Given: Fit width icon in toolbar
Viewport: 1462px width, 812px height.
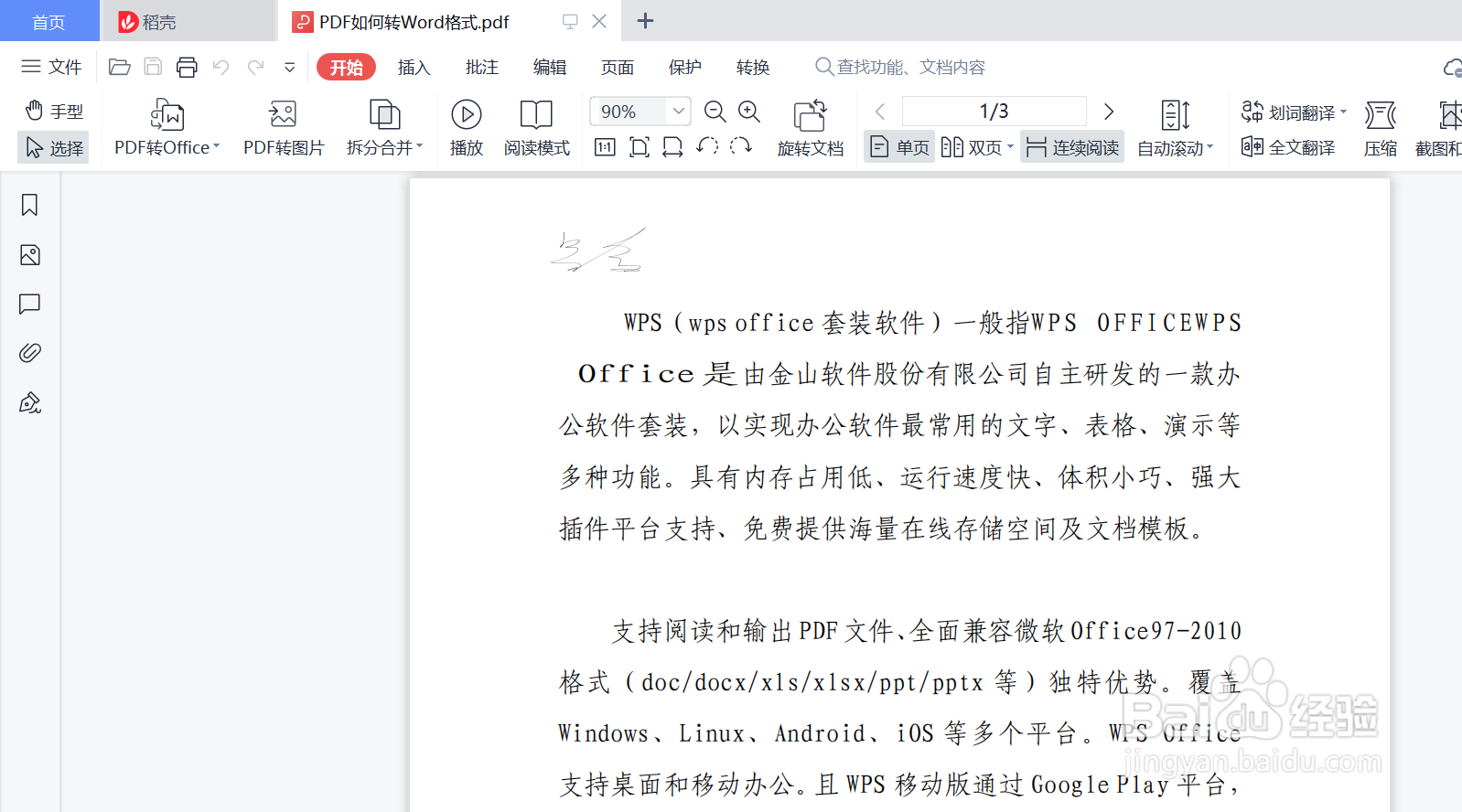Looking at the screenshot, I should coord(672,146).
